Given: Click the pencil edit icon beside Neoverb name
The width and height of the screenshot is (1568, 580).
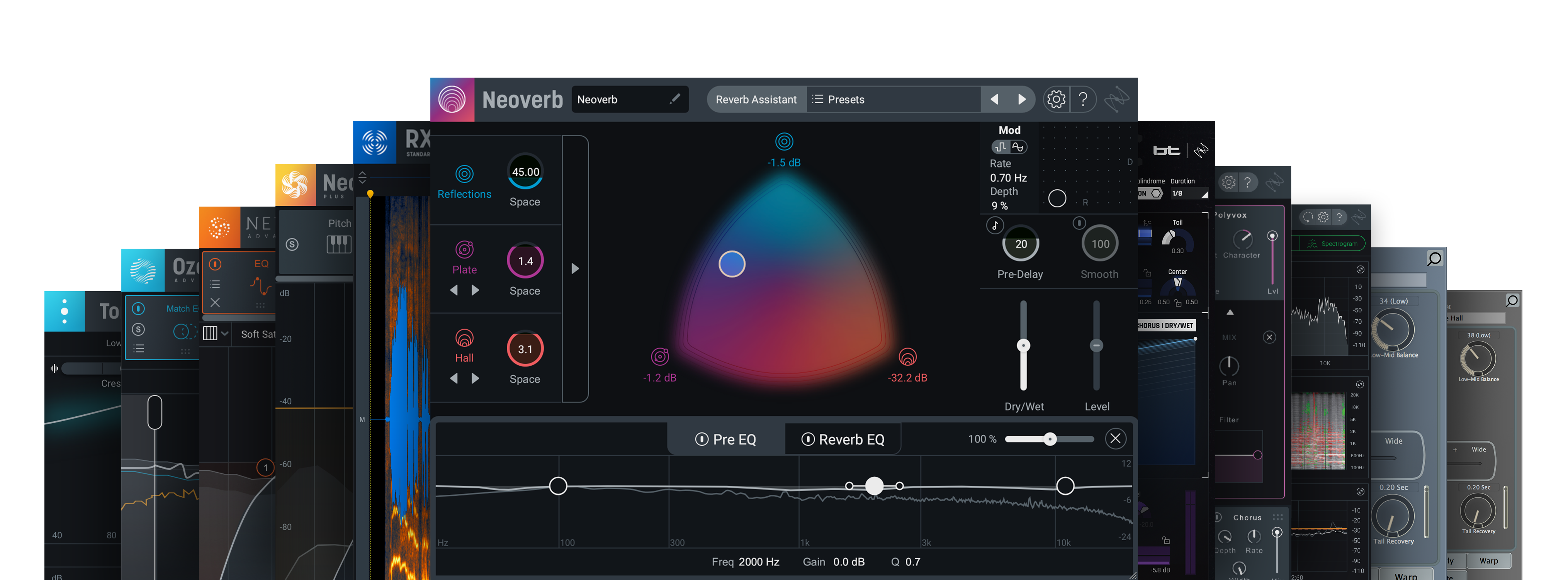Looking at the screenshot, I should (674, 99).
